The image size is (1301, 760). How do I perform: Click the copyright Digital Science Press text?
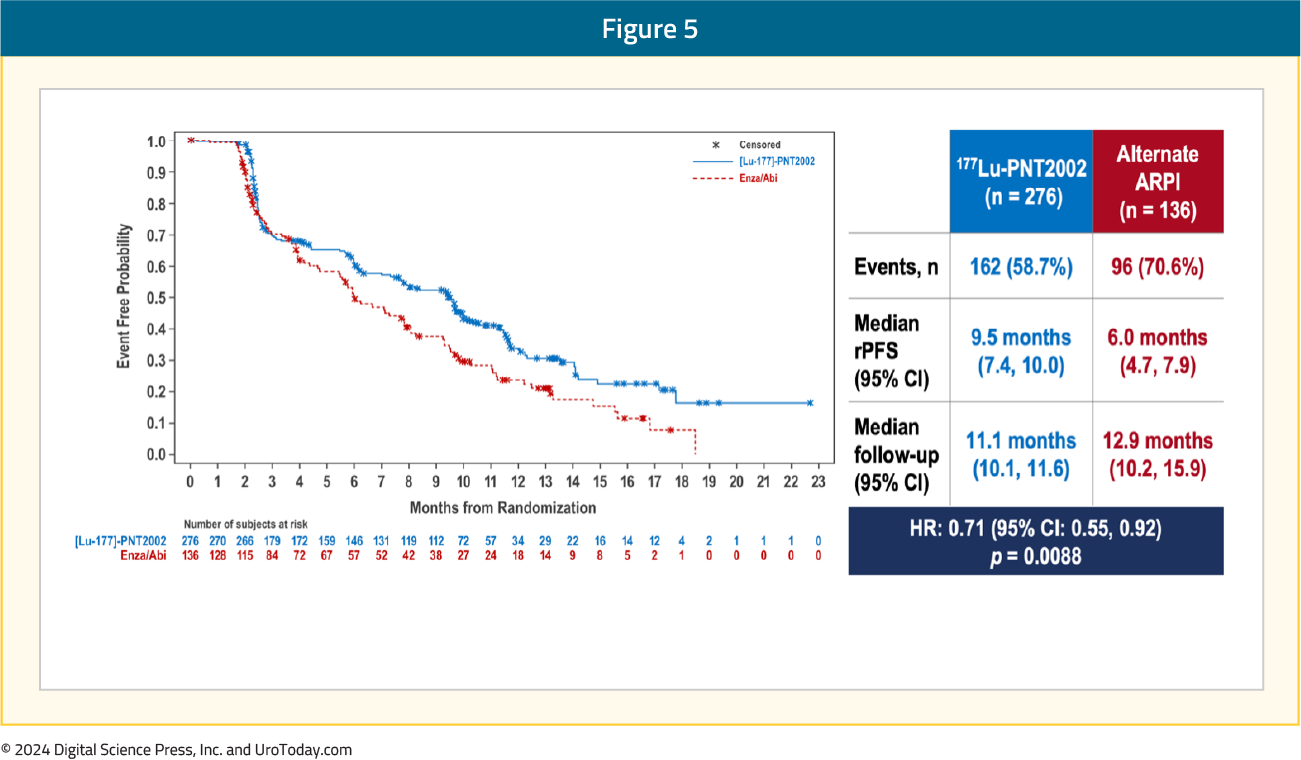coord(177,749)
